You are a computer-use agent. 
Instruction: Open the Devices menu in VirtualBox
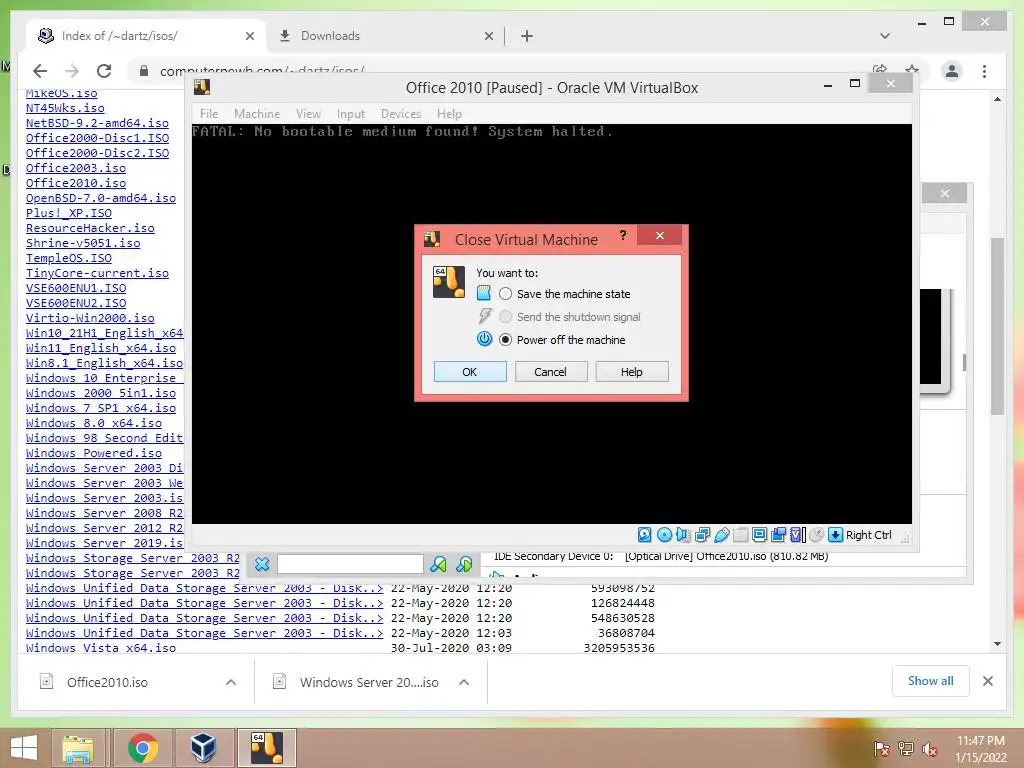click(401, 114)
